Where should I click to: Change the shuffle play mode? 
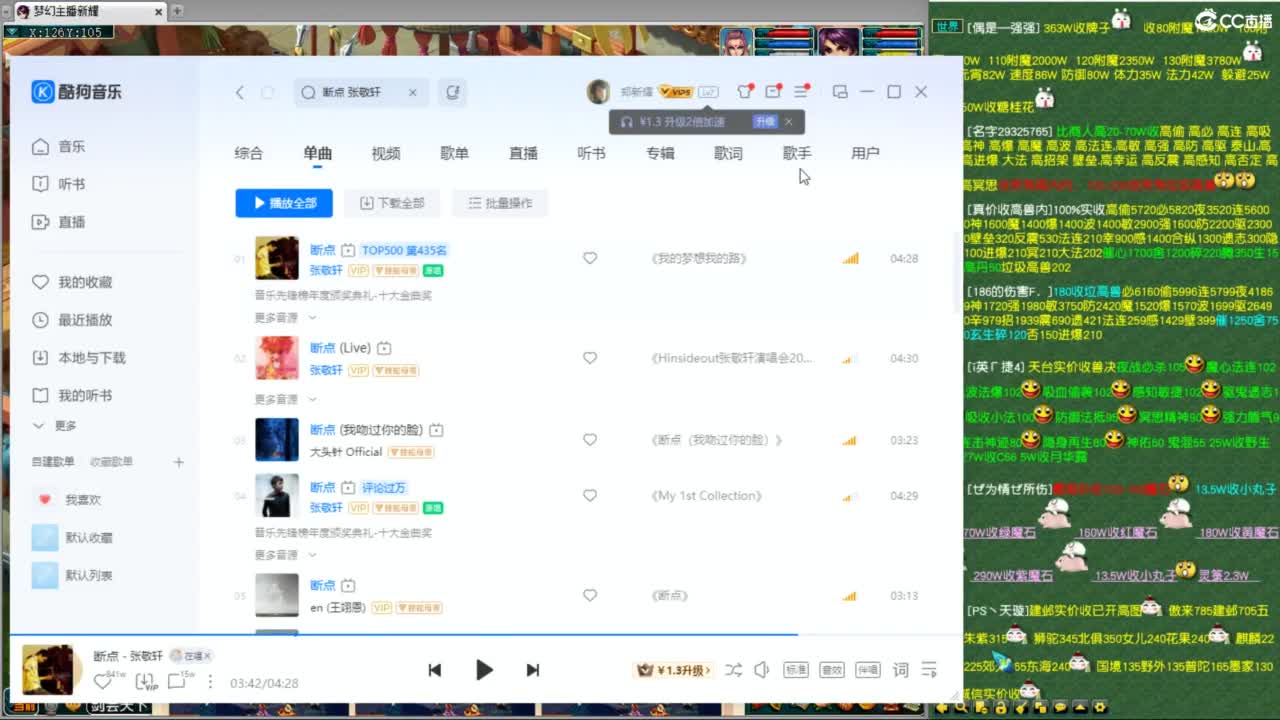pyautogui.click(x=734, y=670)
